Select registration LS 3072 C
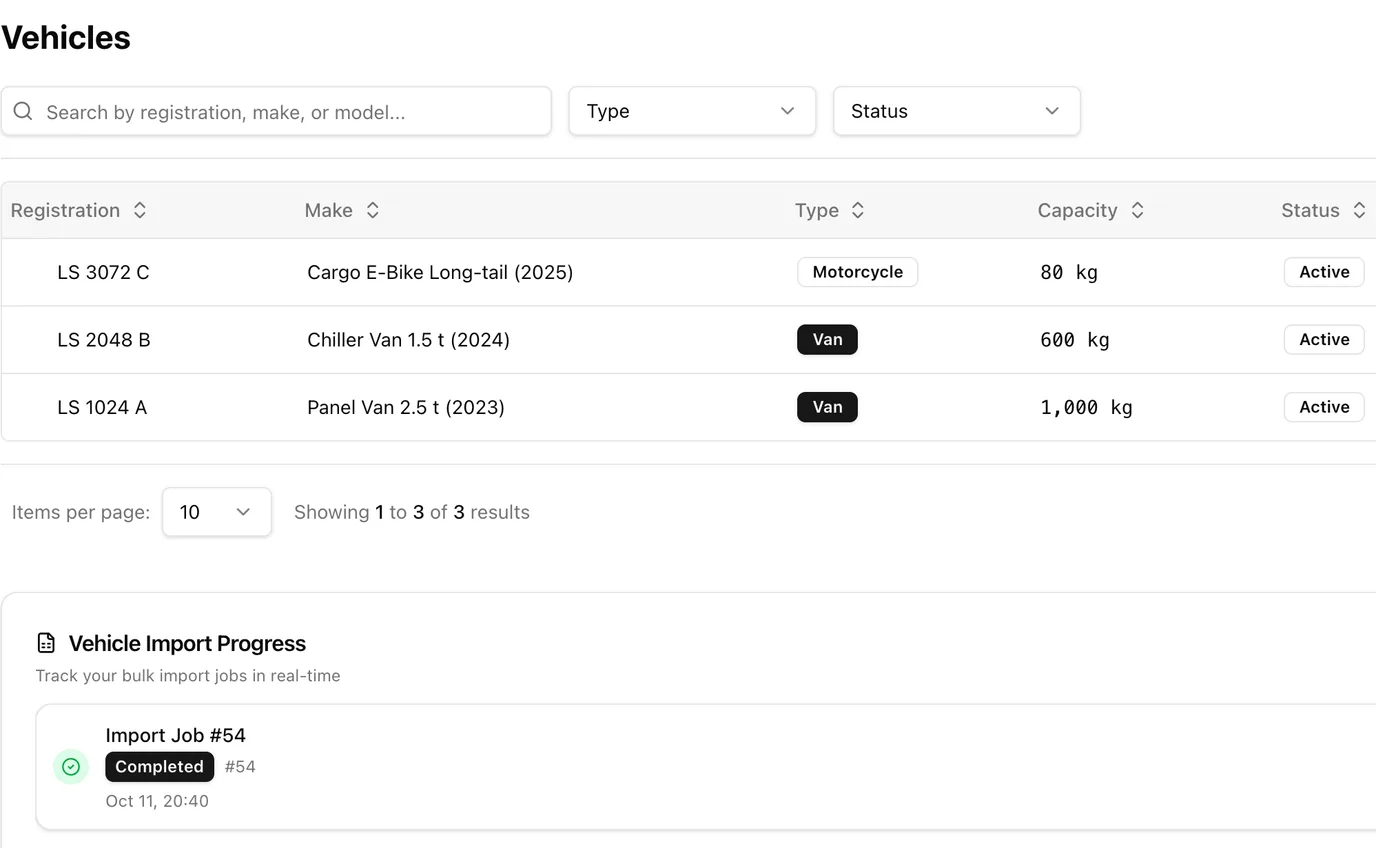The image size is (1376, 848). [103, 272]
